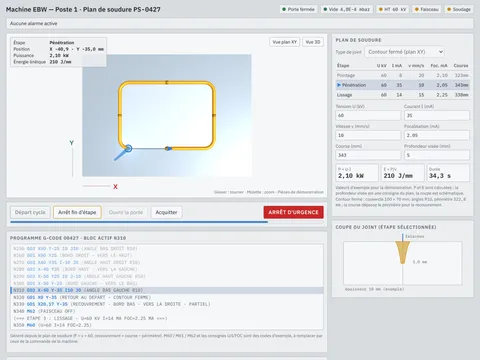The height and width of the screenshot is (360, 480).
Task: Click the Énergie linéique value in overlay
Action: coord(60,62)
